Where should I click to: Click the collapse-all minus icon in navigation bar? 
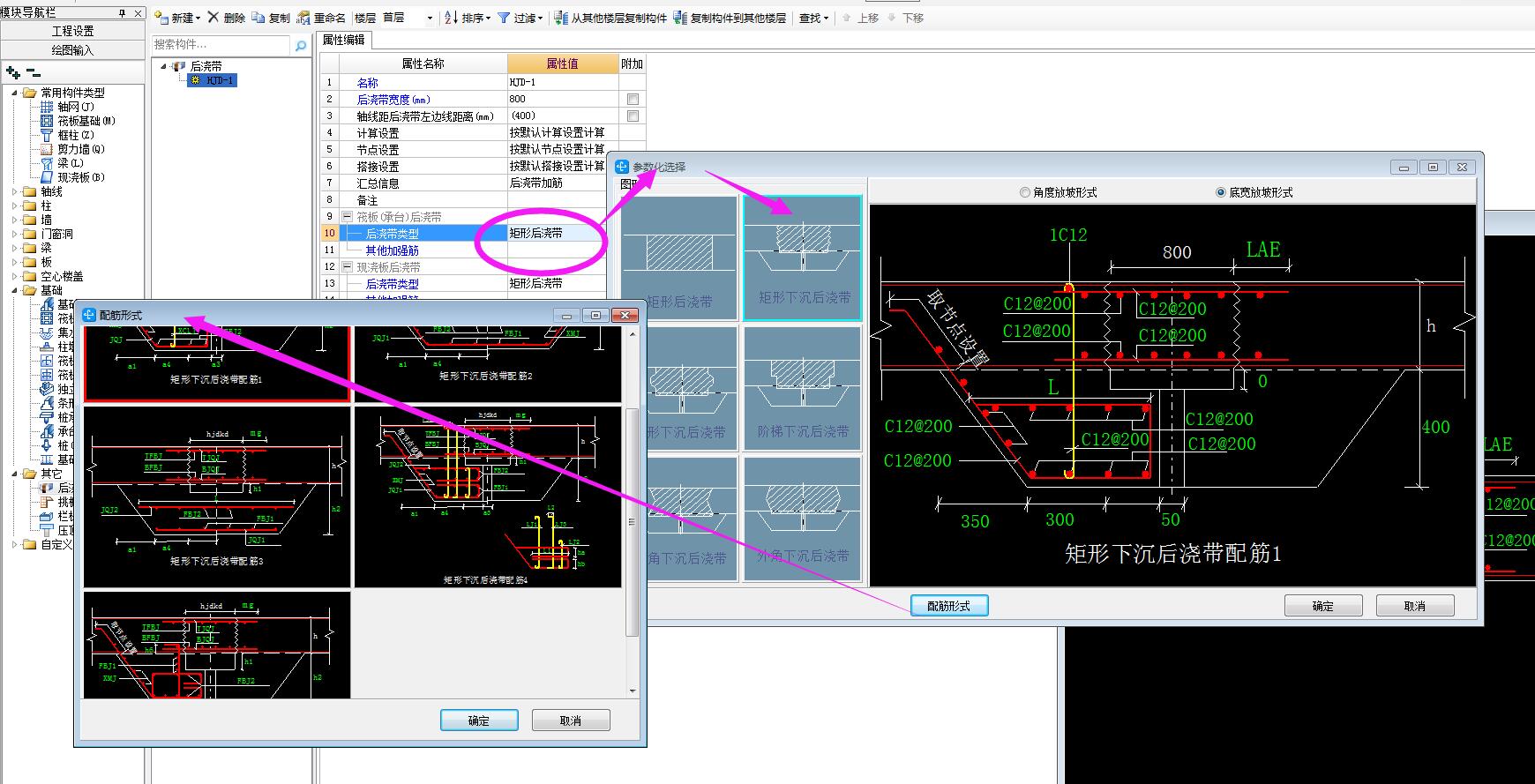click(34, 72)
